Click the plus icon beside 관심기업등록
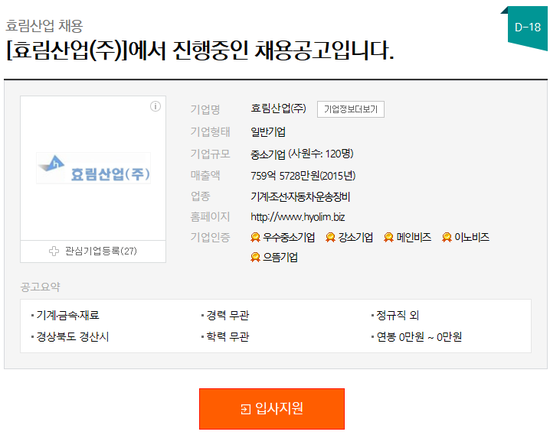The height and width of the screenshot is (438, 550). pos(54,251)
